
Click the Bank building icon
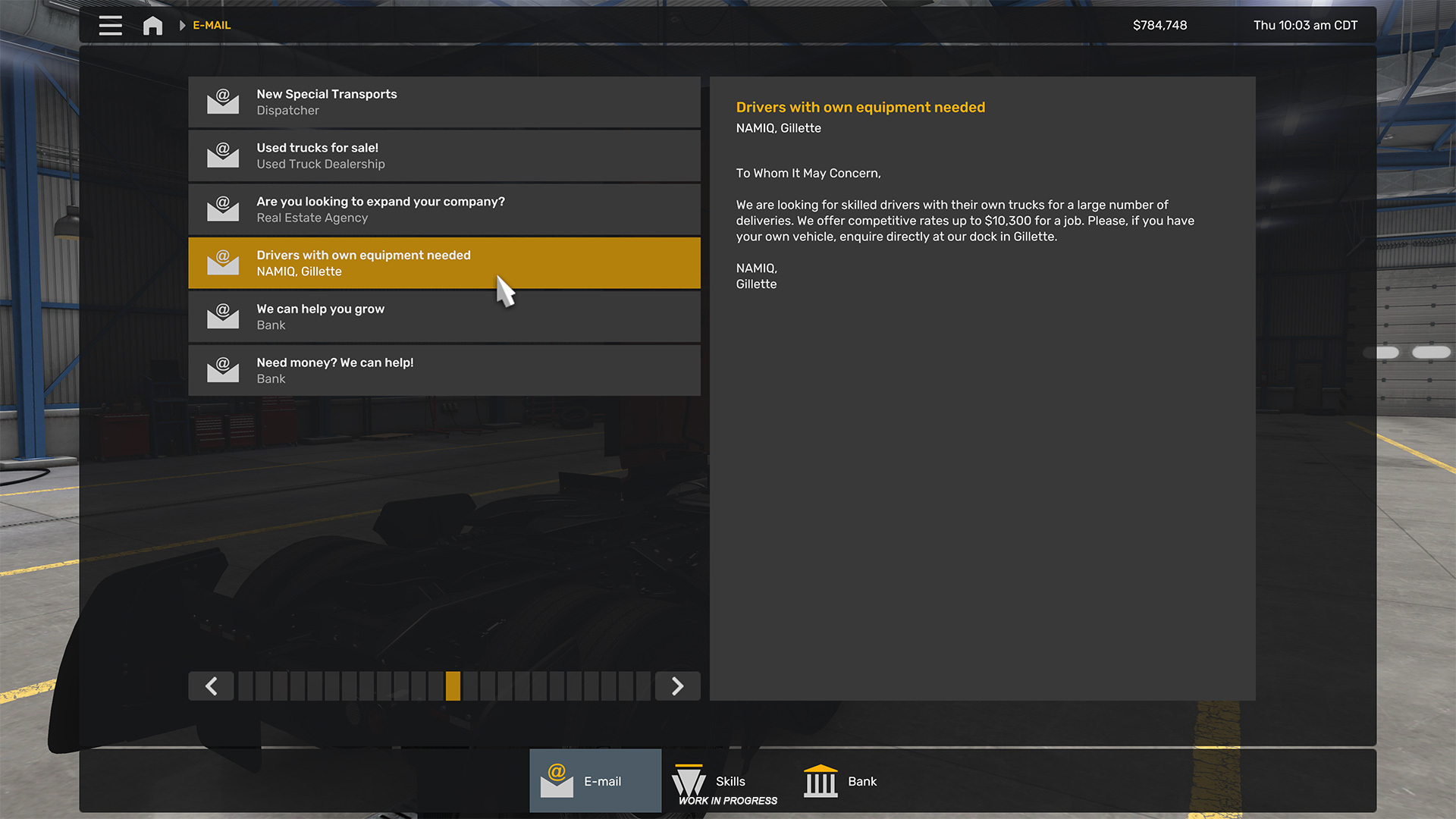[820, 781]
